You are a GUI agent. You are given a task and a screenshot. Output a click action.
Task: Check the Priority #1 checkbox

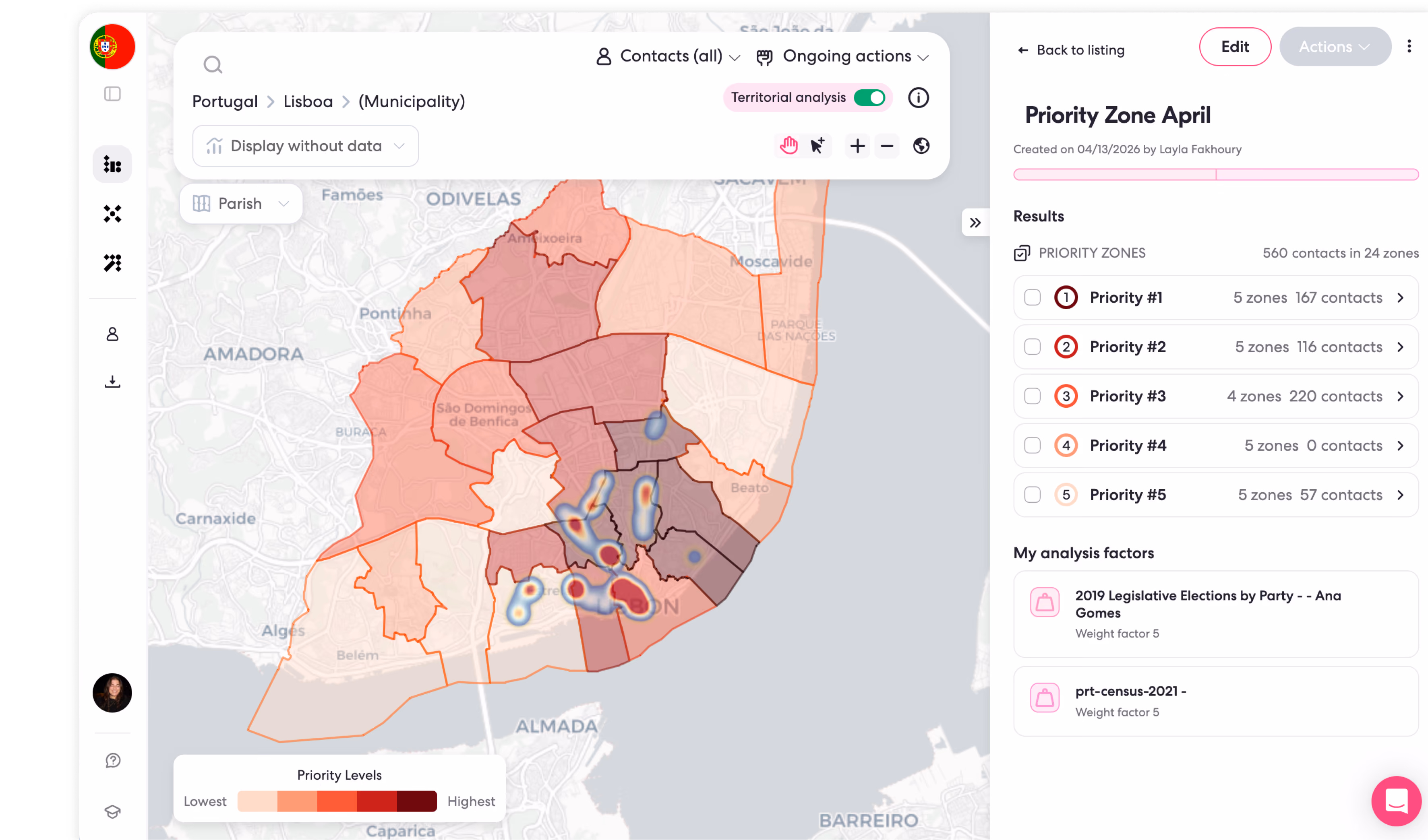click(x=1033, y=297)
